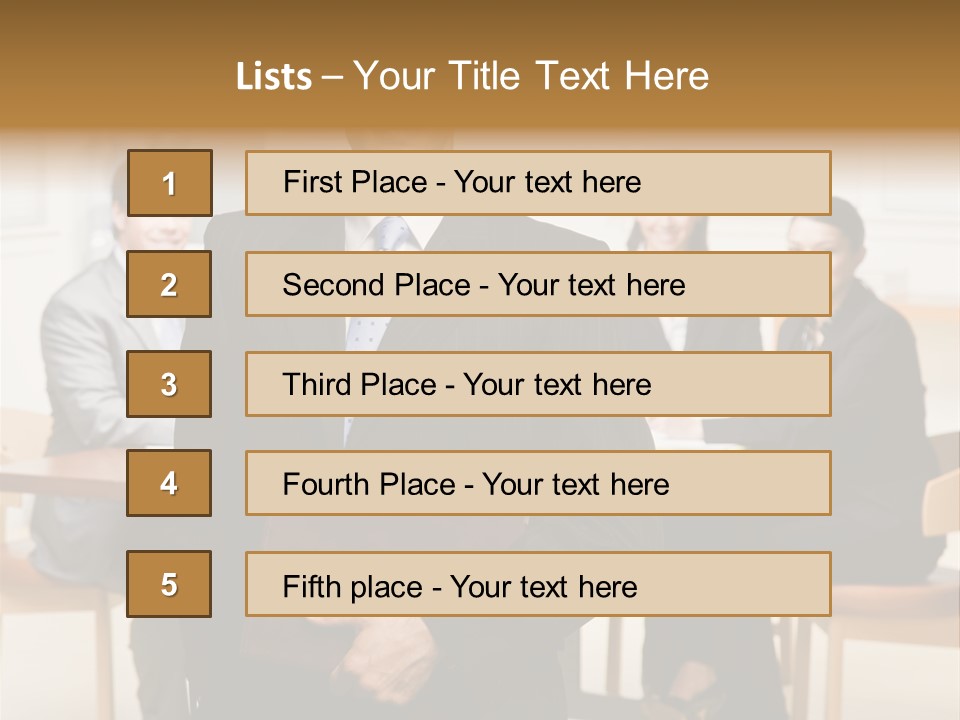Click the number 5 box

pos(169,584)
